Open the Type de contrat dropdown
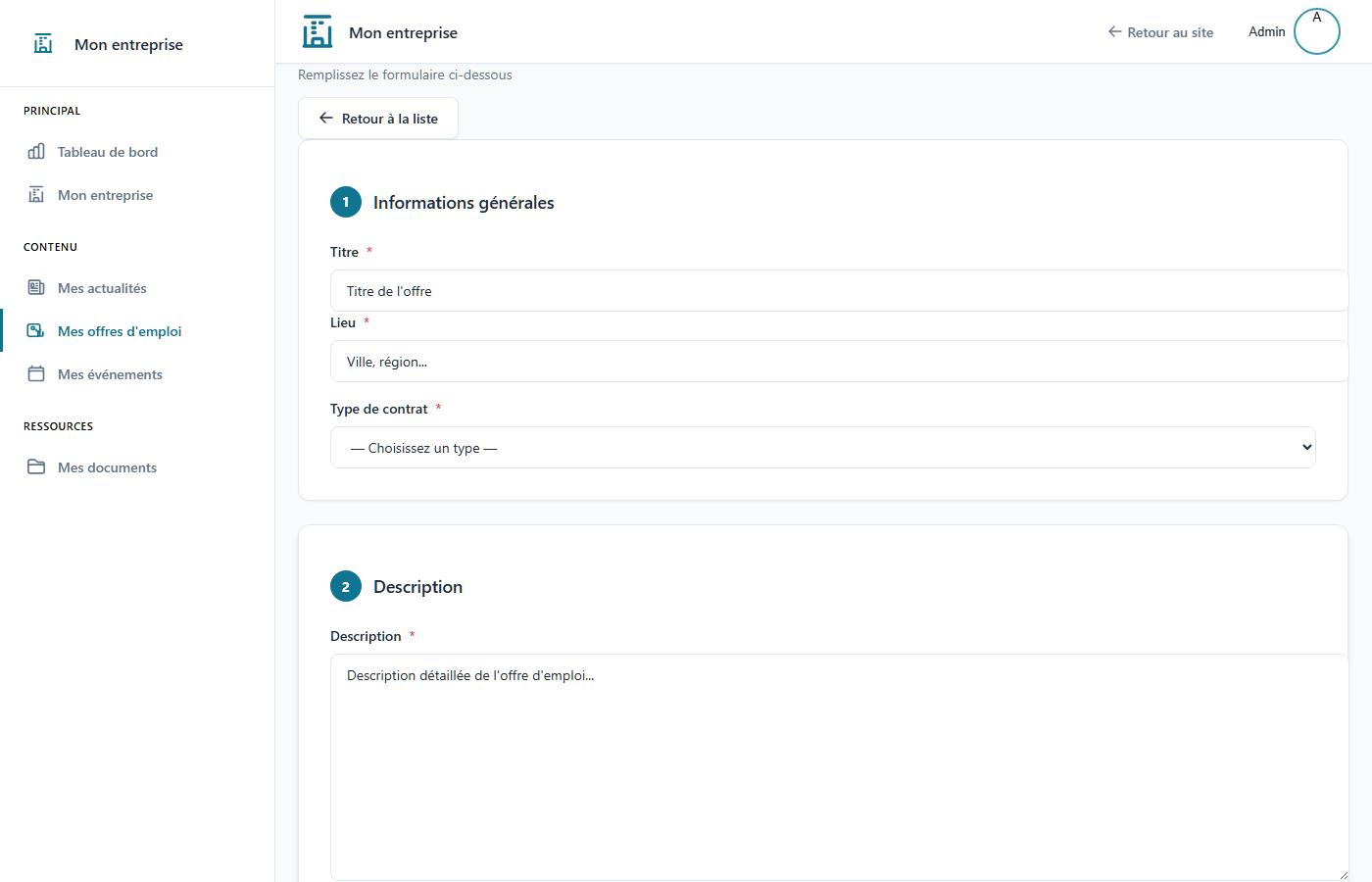This screenshot has width=1372, height=882. tap(822, 448)
